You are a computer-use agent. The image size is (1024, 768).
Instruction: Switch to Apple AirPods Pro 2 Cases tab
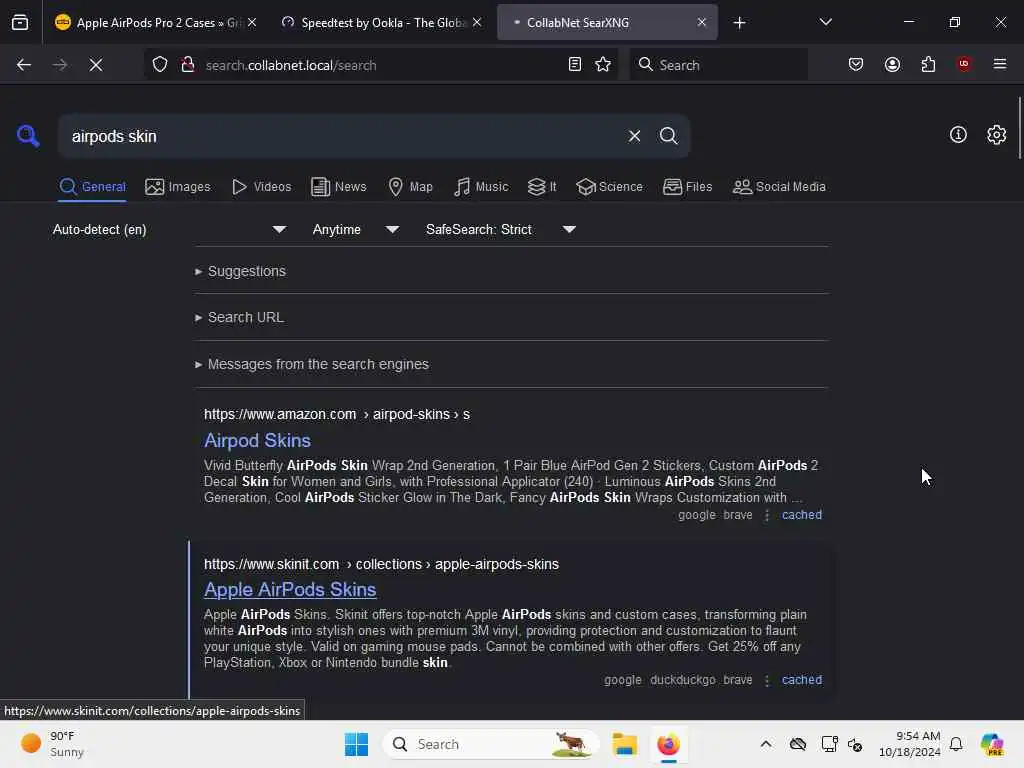(156, 22)
